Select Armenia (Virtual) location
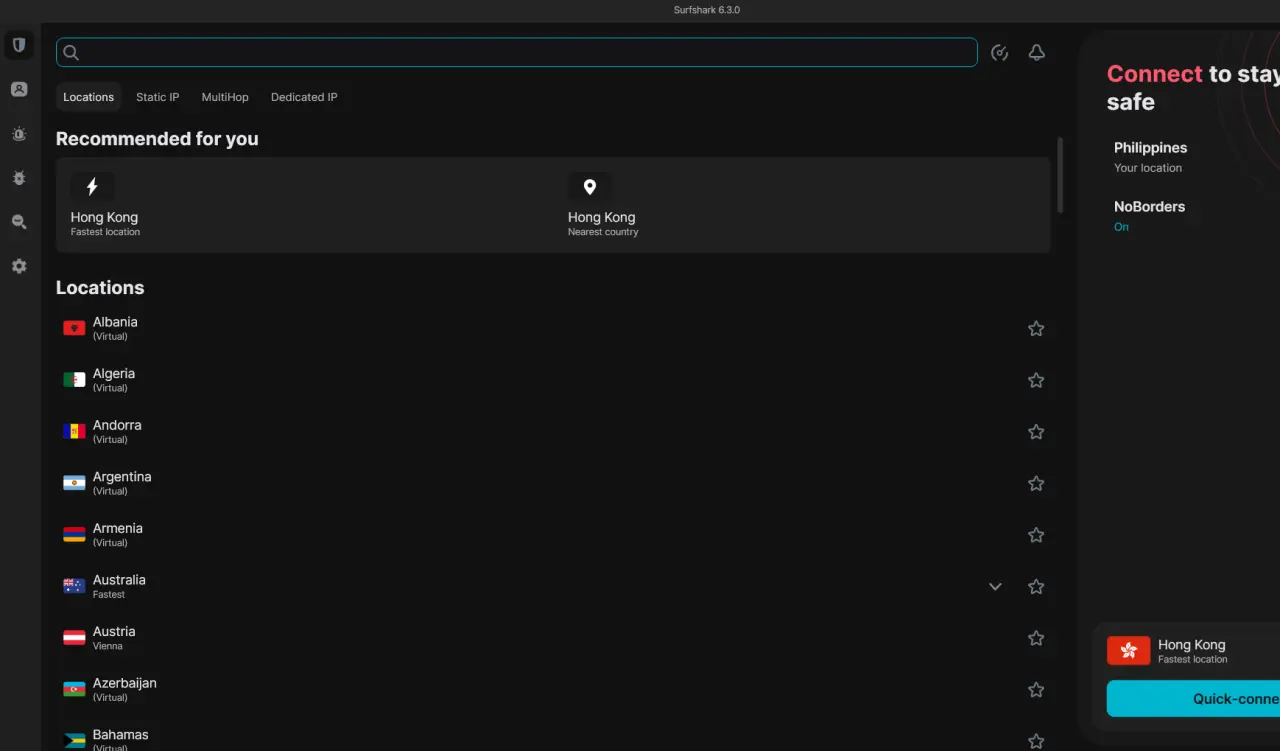 click(553, 535)
